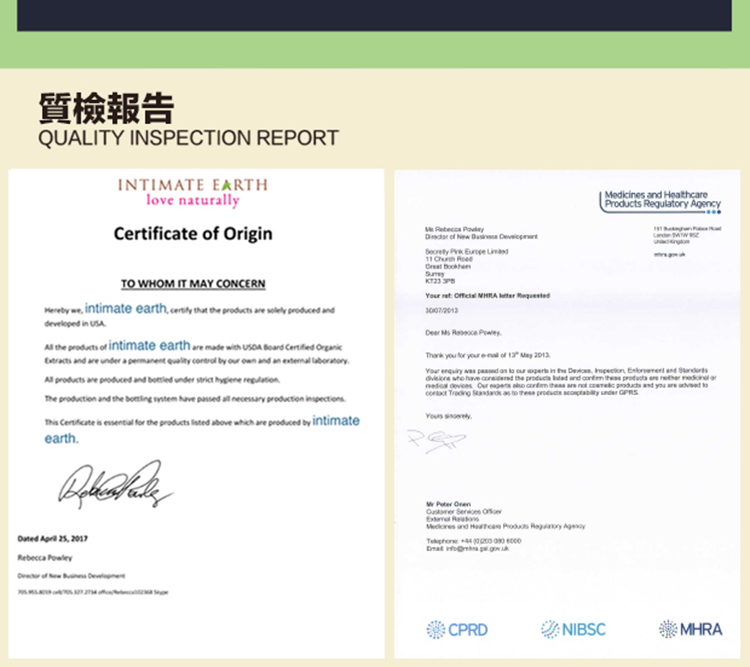Image resolution: width=750 pixels, height=667 pixels.
Task: Click the MHRA logo at bottom right
Action: pos(690,629)
